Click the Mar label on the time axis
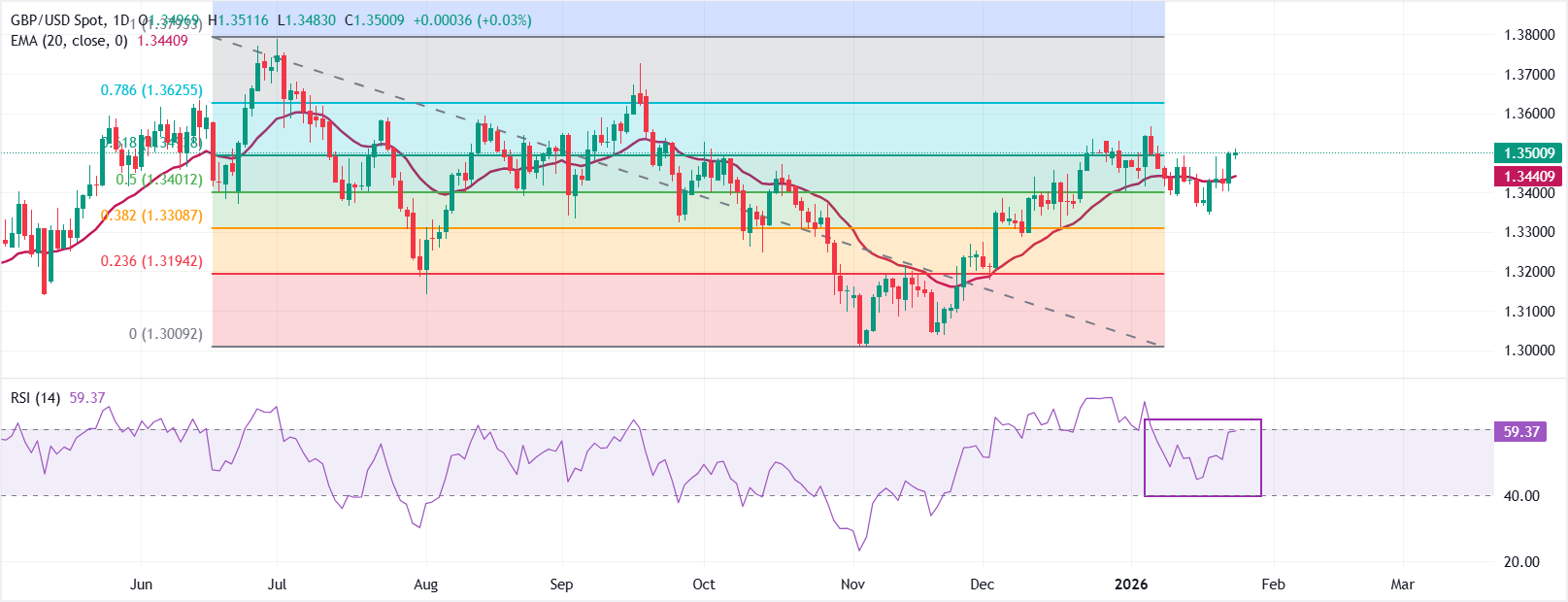The image size is (1568, 602). 1402,585
